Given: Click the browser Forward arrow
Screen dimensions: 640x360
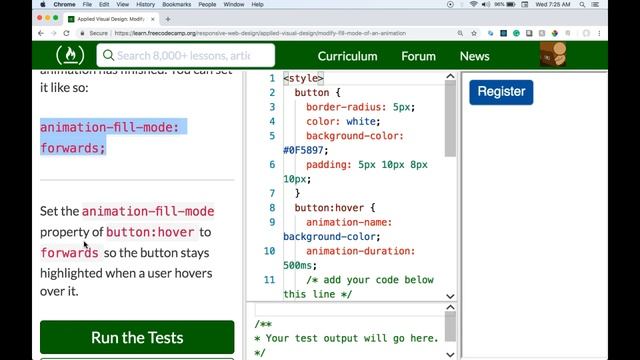Looking at the screenshot, I should pos(53,33).
